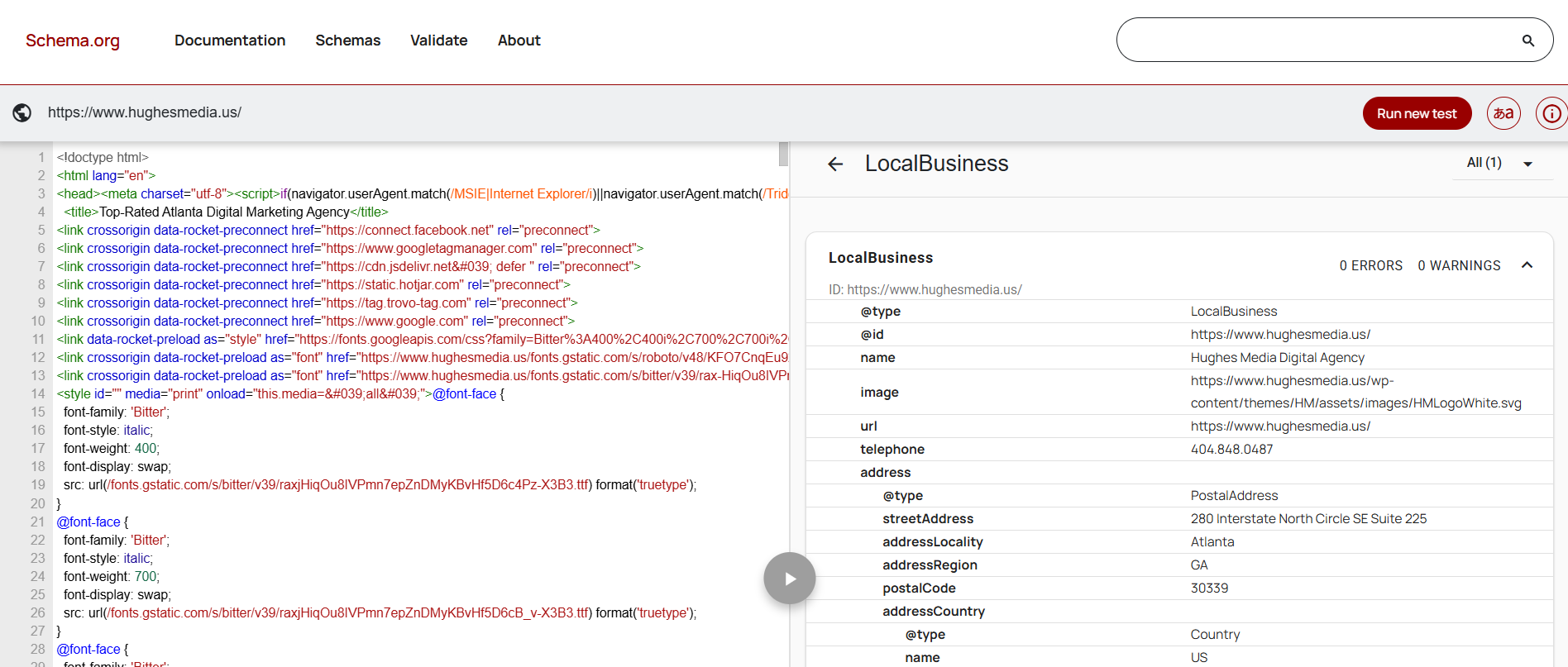
Task: Click the globe icon beside the URL
Action: click(x=22, y=112)
